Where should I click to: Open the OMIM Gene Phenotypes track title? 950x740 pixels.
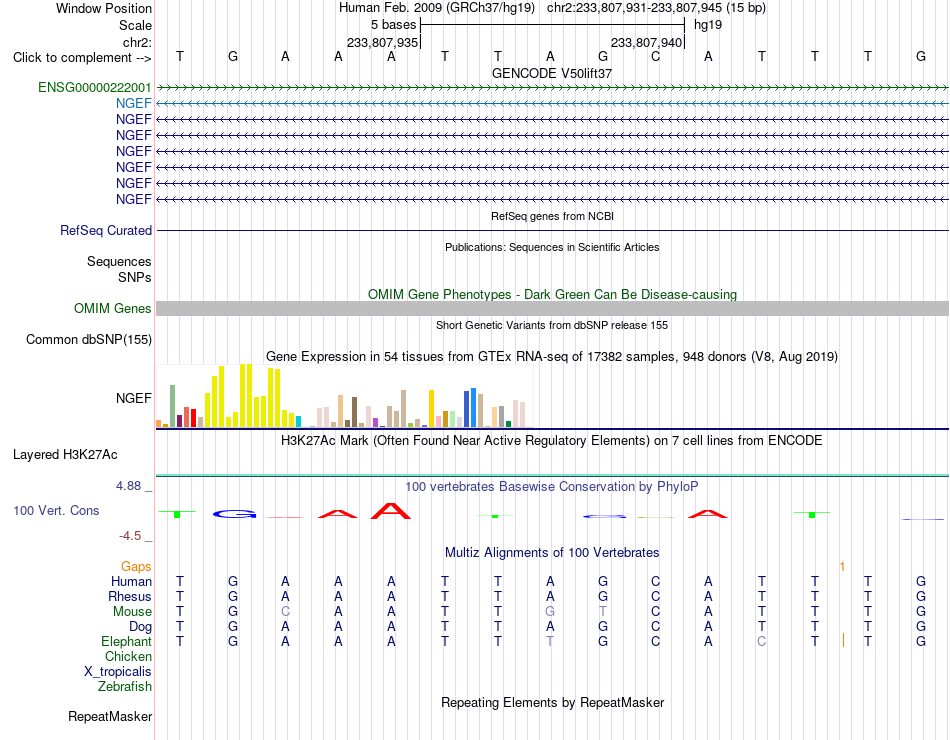coord(552,294)
